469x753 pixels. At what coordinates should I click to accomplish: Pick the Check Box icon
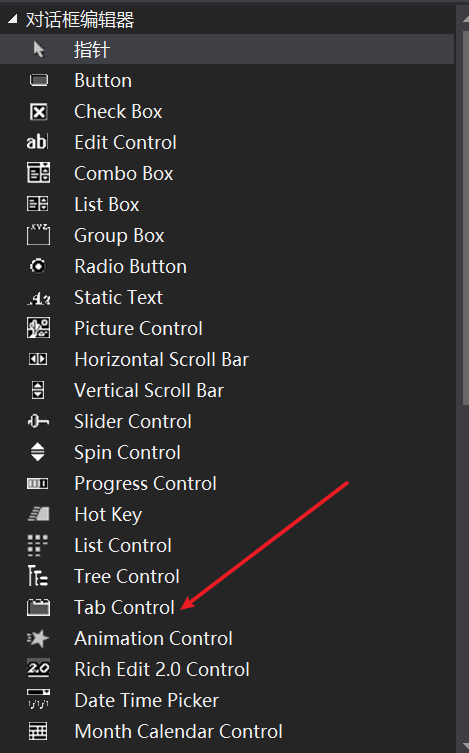39,111
